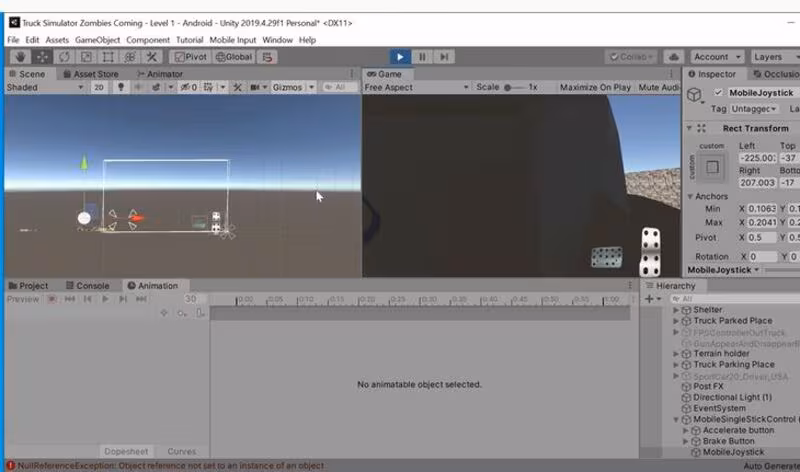Go to previous animation keyframe
800x472 pixels.
[x=88, y=299]
